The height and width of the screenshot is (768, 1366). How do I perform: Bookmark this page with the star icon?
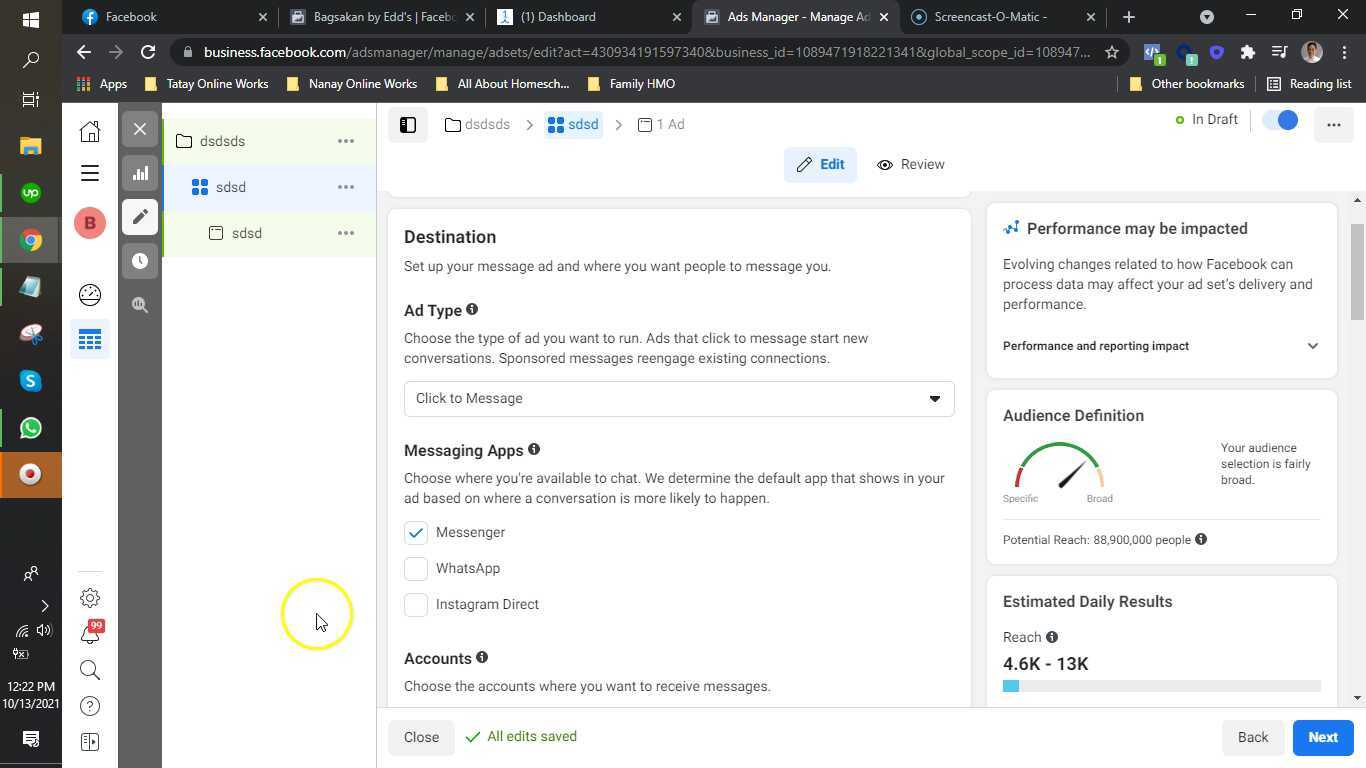(x=1112, y=52)
